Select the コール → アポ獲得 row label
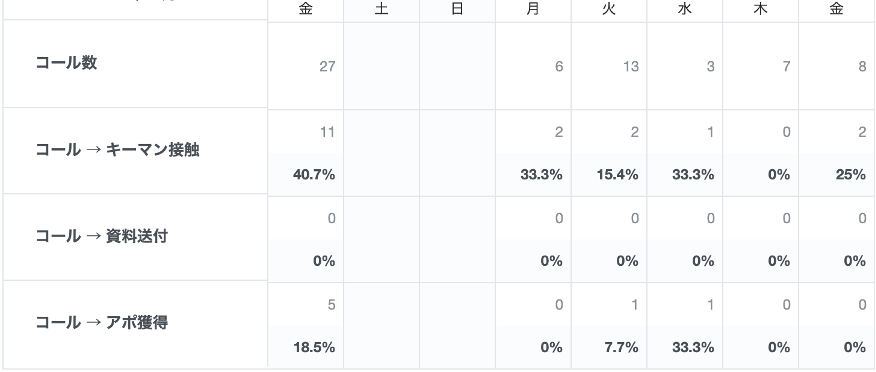 (101, 322)
